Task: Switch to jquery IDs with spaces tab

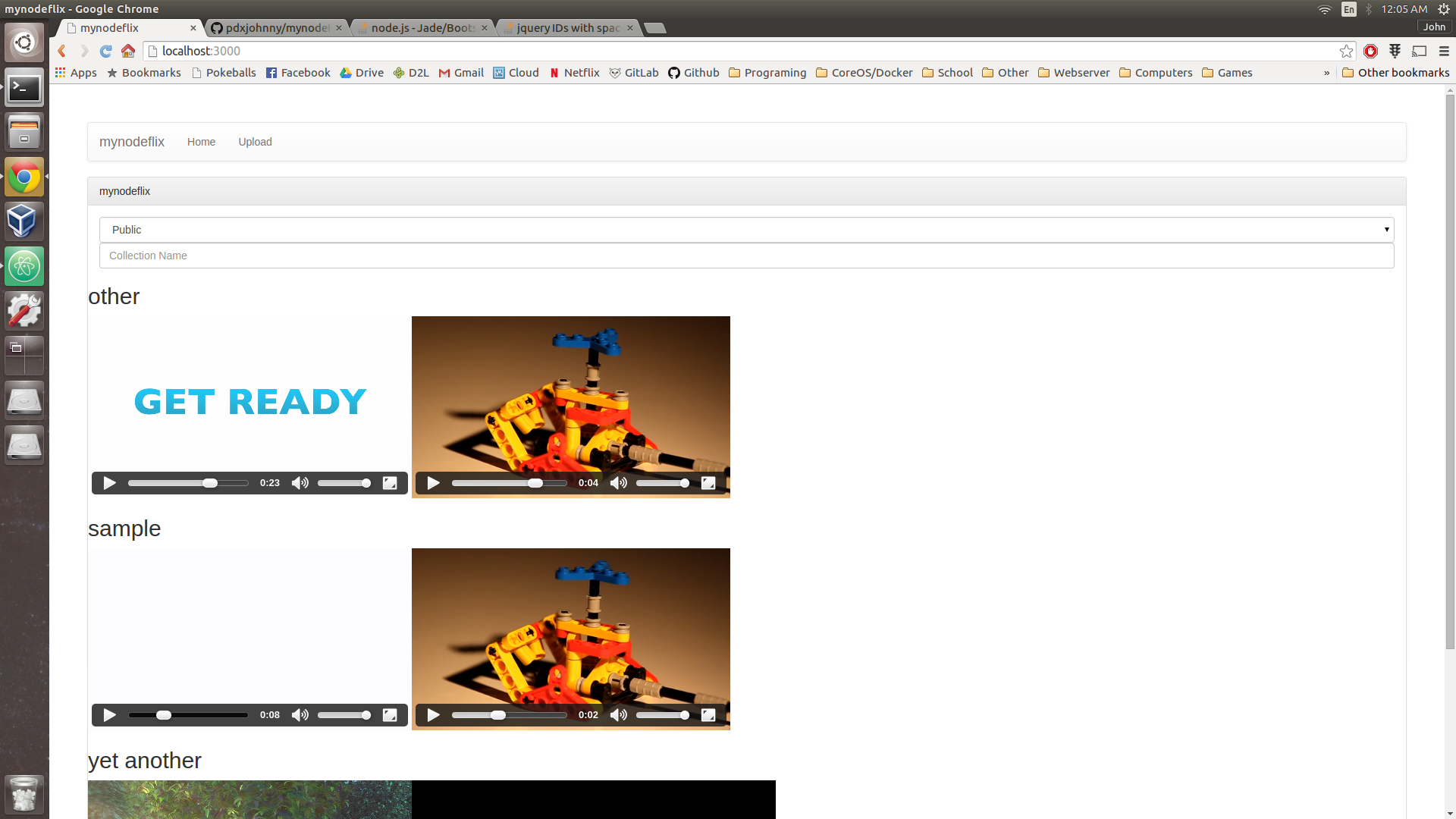Action: click(568, 28)
